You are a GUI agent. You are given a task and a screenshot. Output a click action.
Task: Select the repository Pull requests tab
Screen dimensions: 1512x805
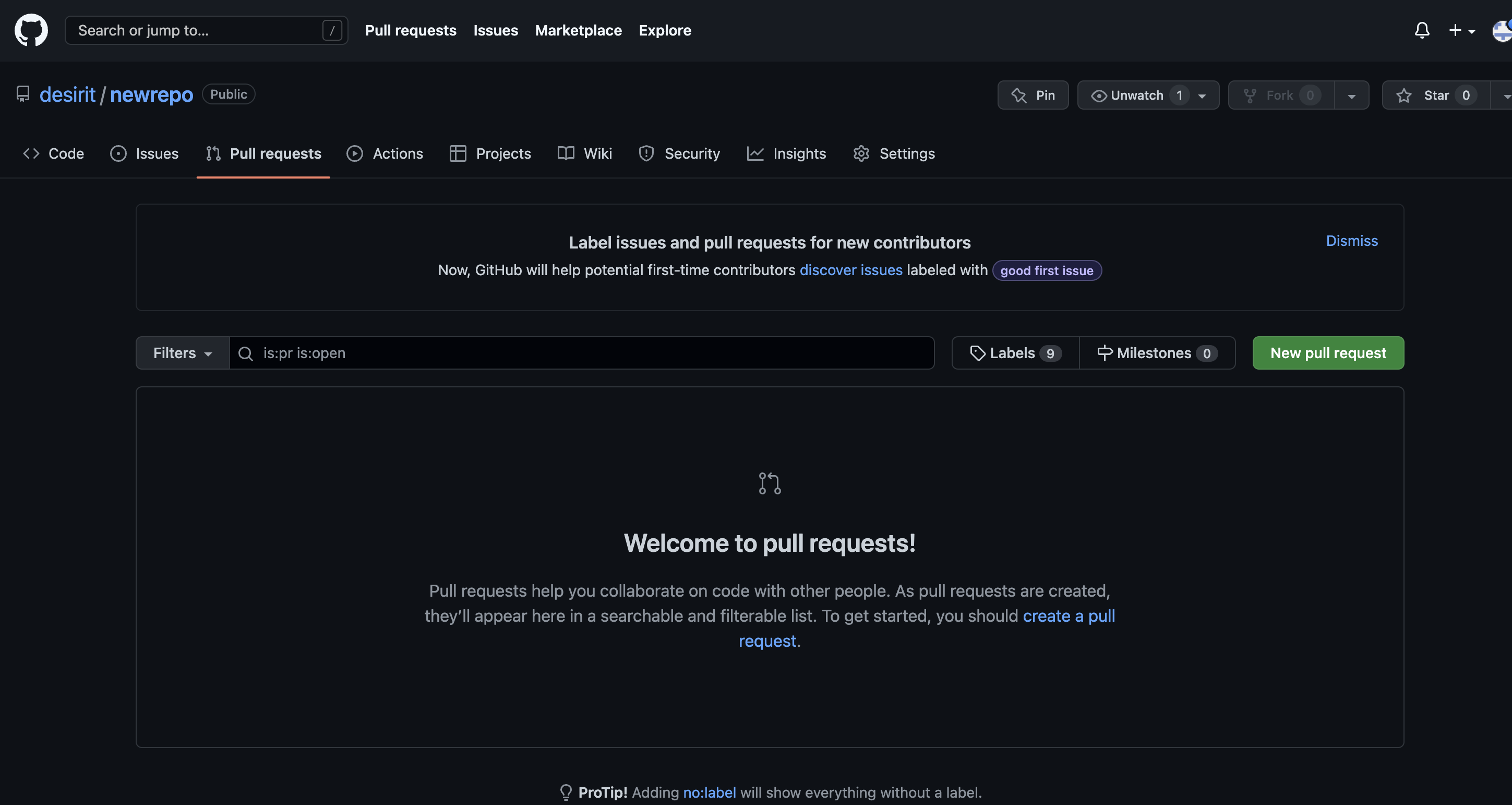pyautogui.click(x=263, y=153)
